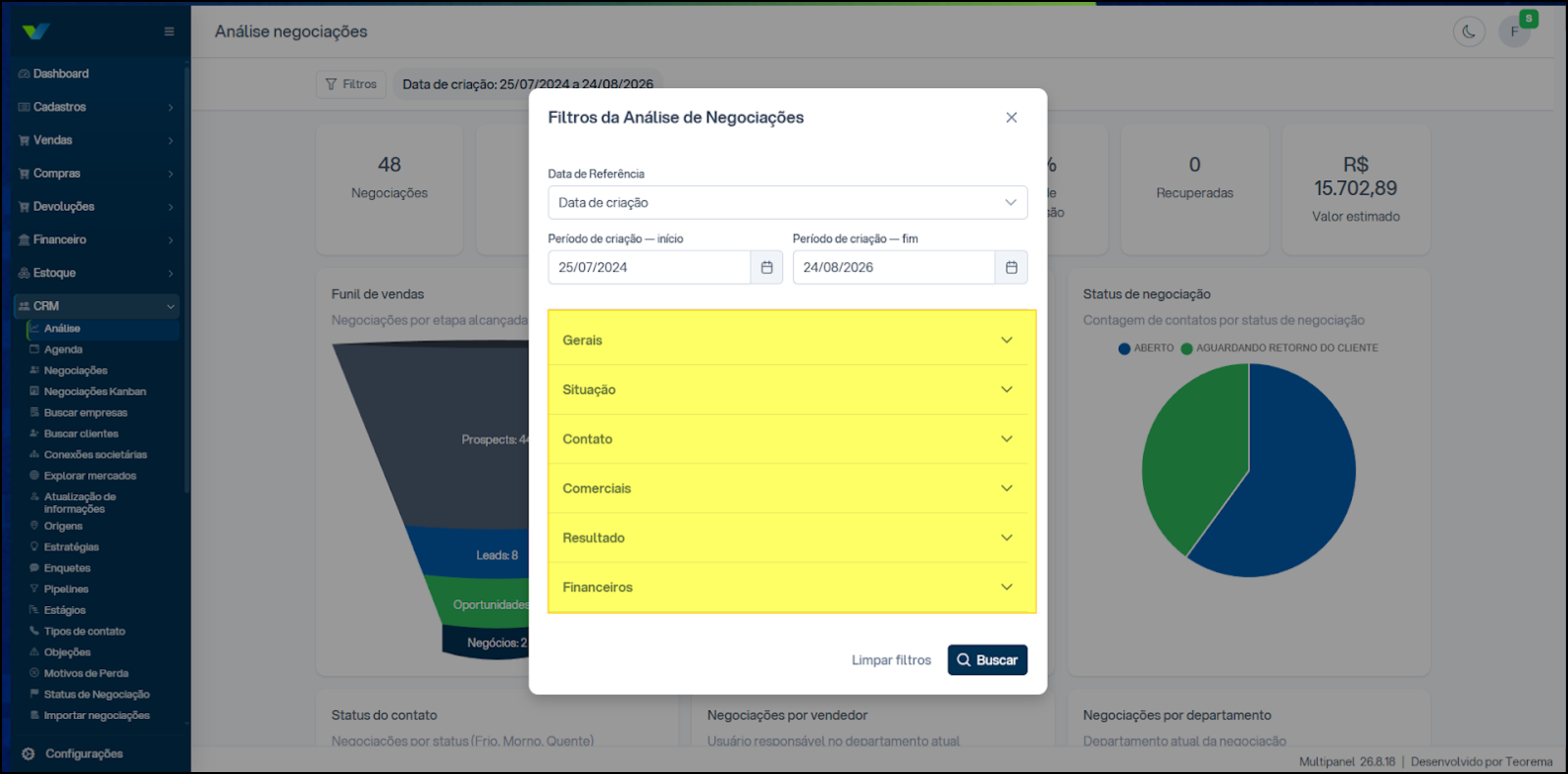Click início date input field
This screenshot has height=774, width=1568.
point(650,267)
